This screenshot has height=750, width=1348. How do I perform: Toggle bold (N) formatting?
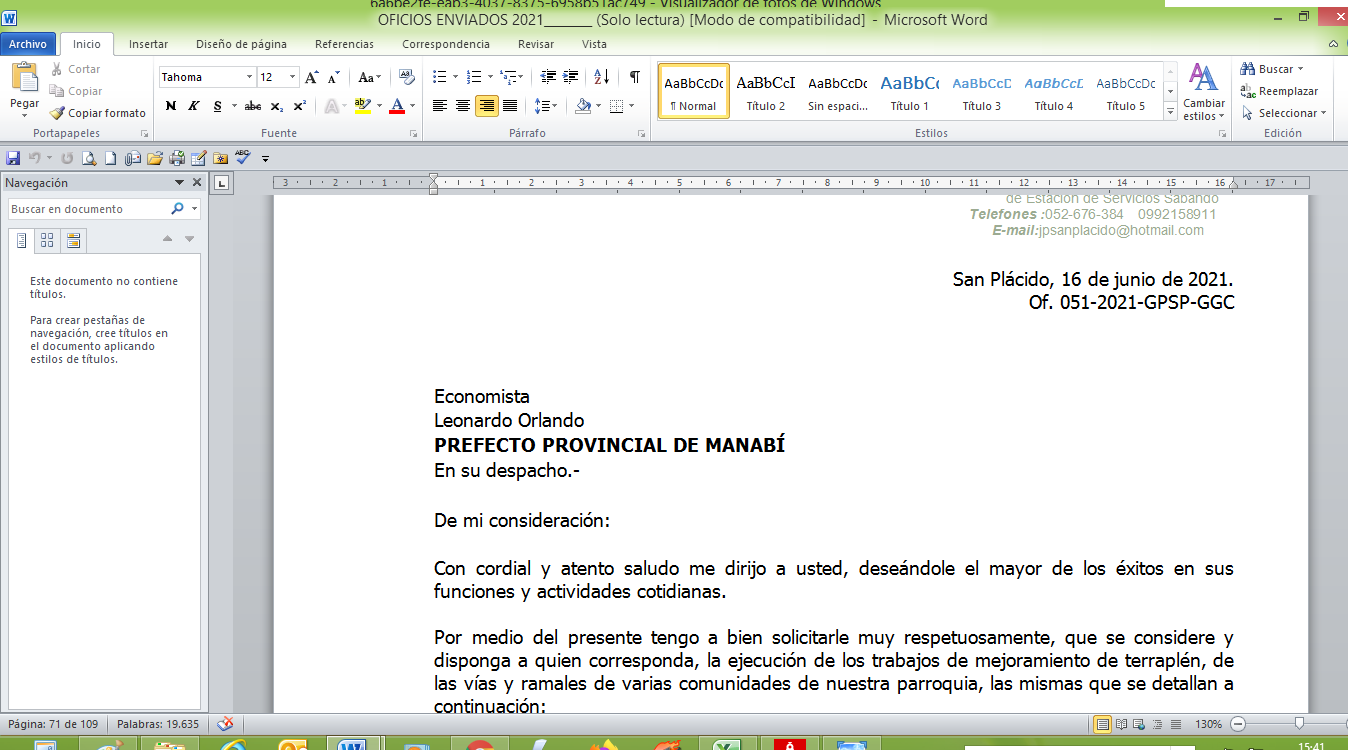coord(171,106)
